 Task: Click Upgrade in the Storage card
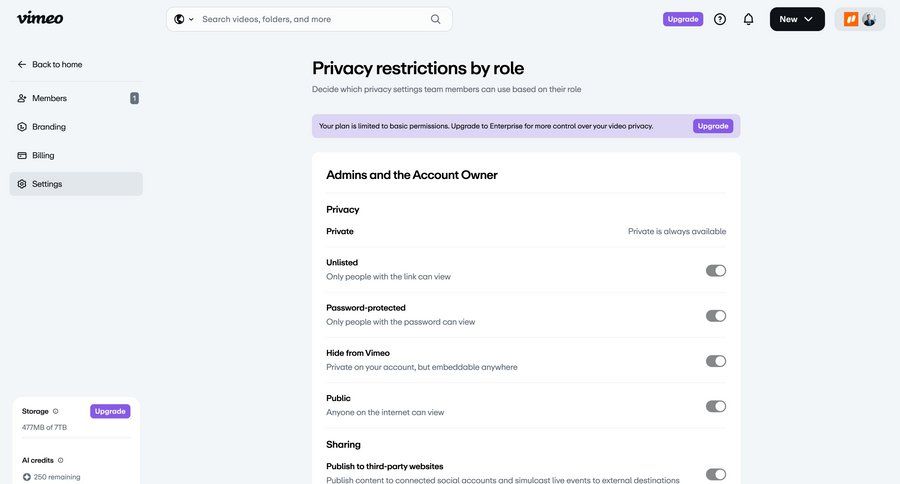click(x=110, y=411)
